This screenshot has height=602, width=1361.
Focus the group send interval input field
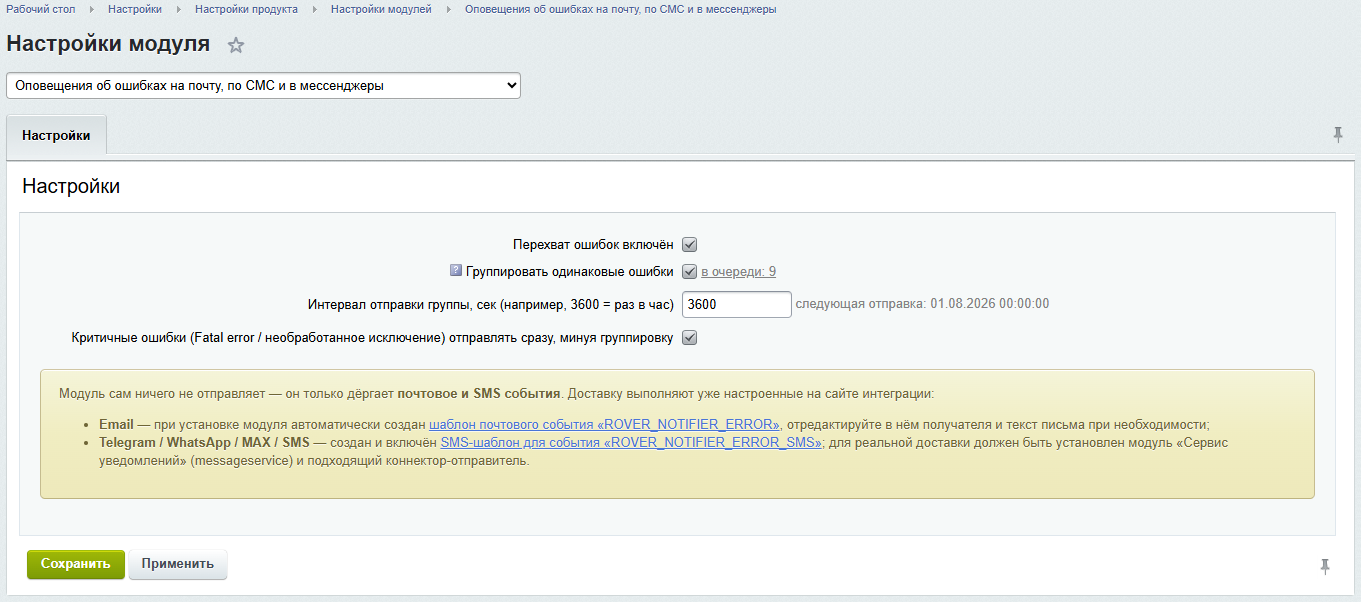pos(737,304)
